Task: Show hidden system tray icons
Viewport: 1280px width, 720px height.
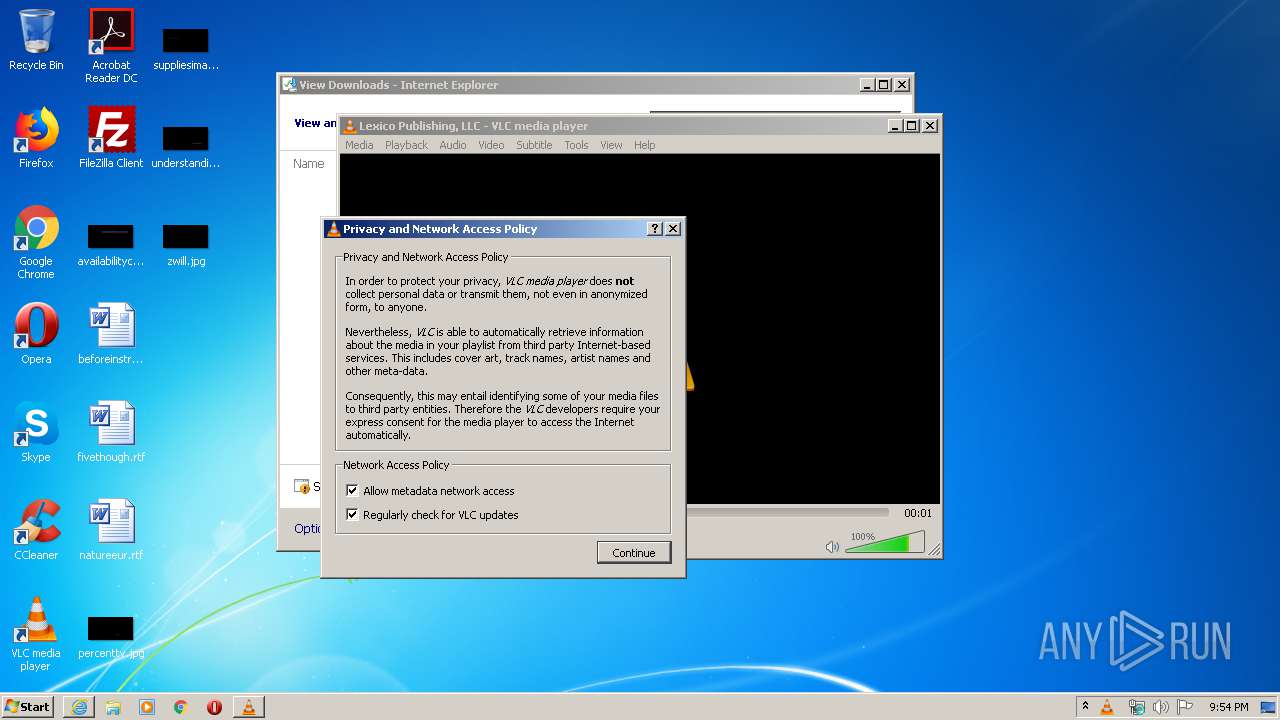Action: pos(1085,707)
